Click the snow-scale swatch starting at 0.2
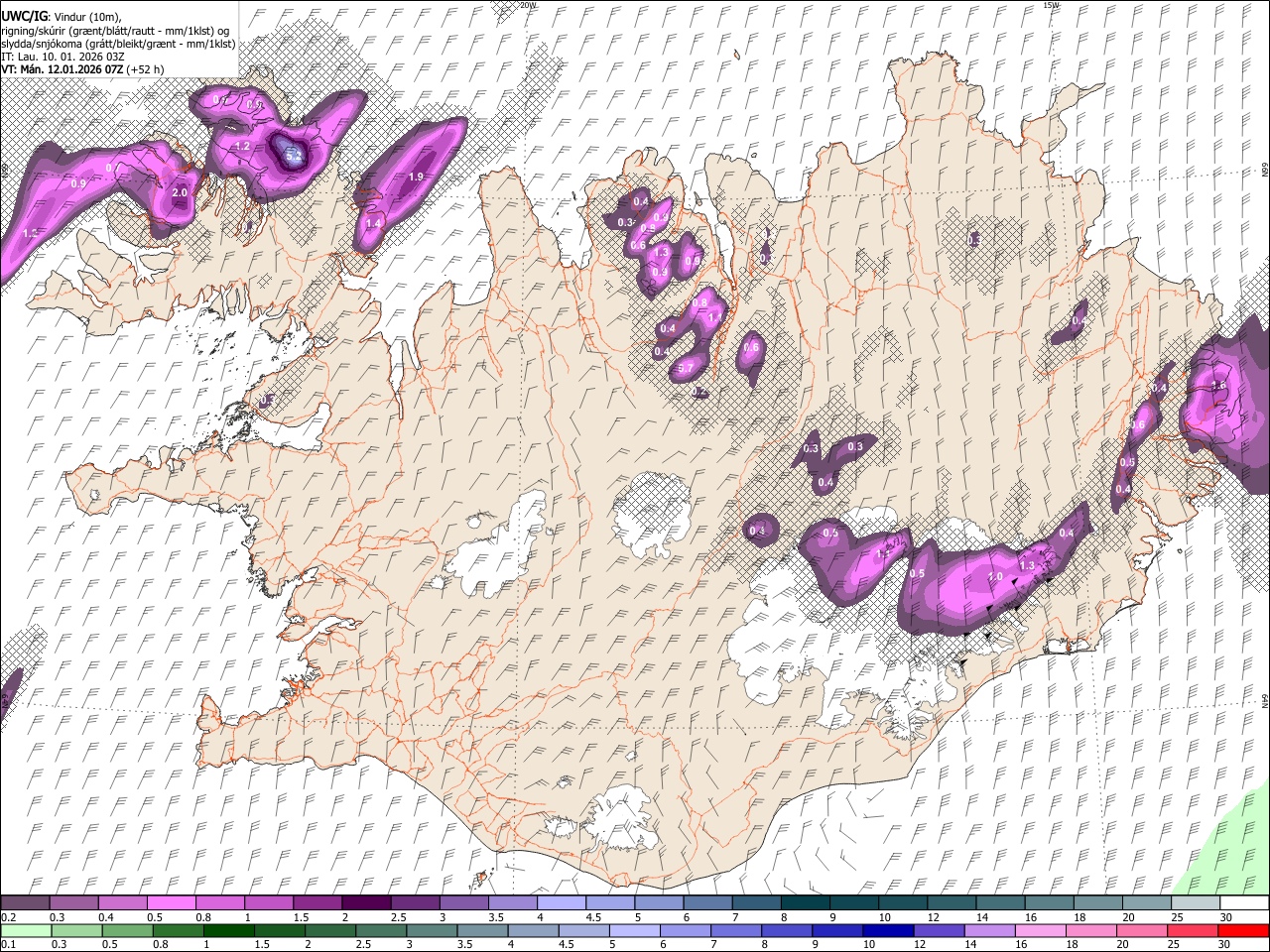Image resolution: width=1270 pixels, height=952 pixels. 25,902
